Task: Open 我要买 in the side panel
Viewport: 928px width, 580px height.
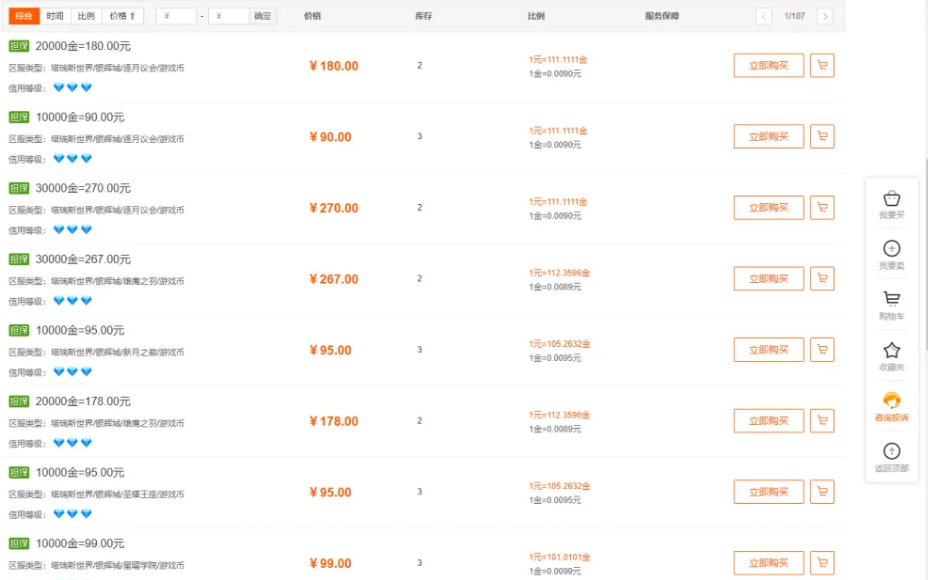Action: (x=891, y=203)
